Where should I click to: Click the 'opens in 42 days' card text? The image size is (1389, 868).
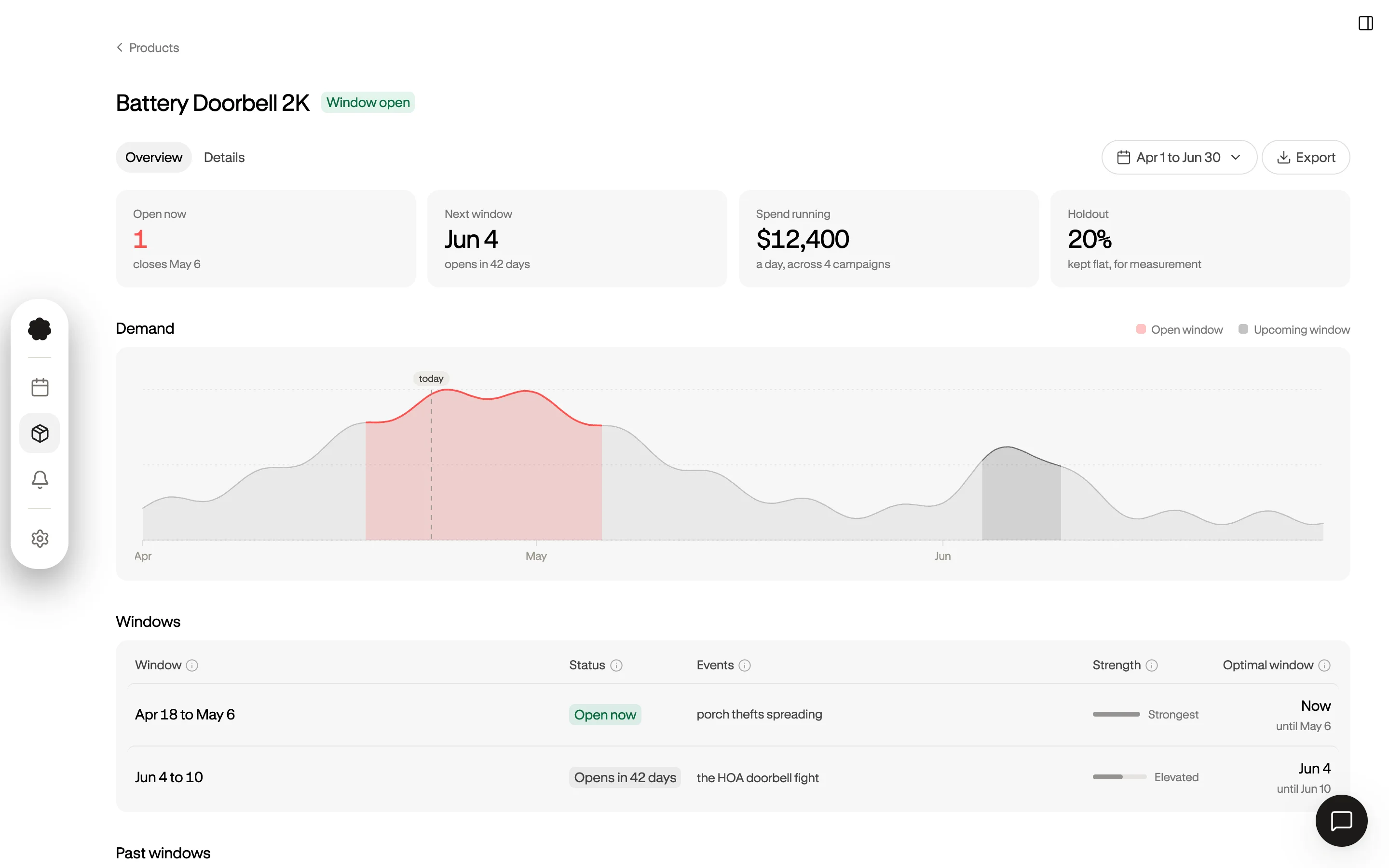tap(487, 264)
